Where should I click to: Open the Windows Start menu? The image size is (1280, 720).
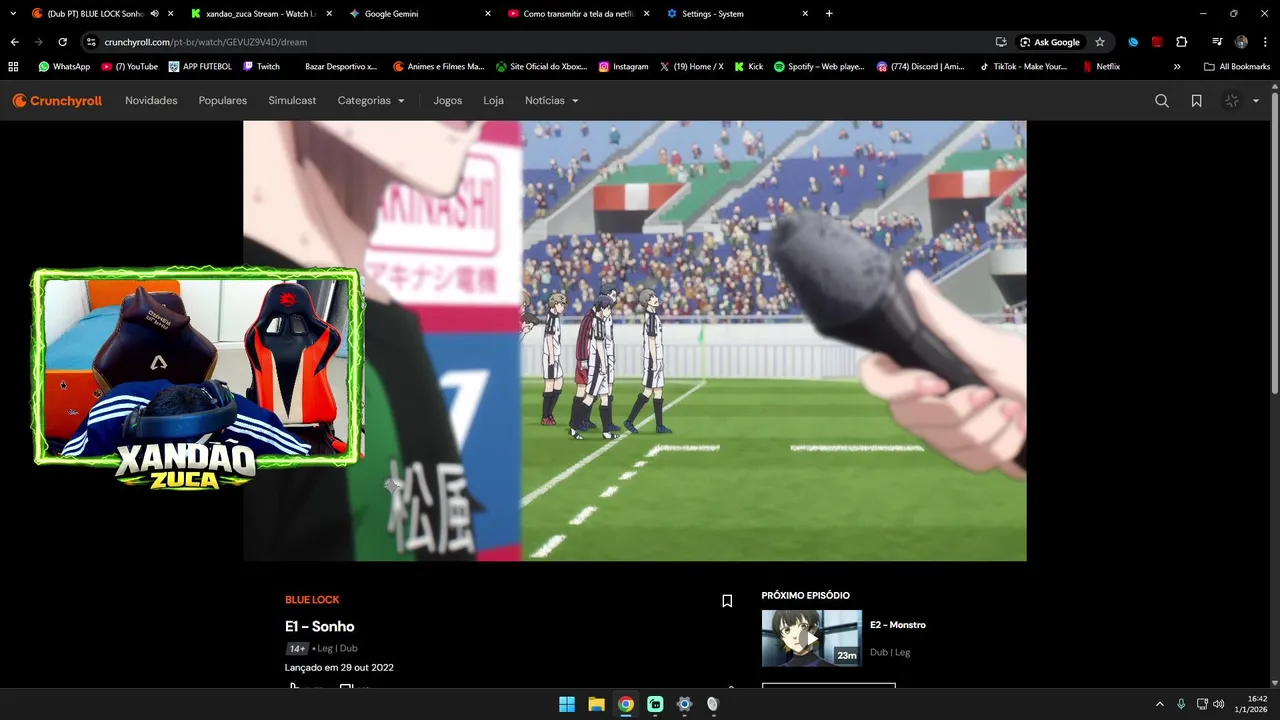(567, 704)
